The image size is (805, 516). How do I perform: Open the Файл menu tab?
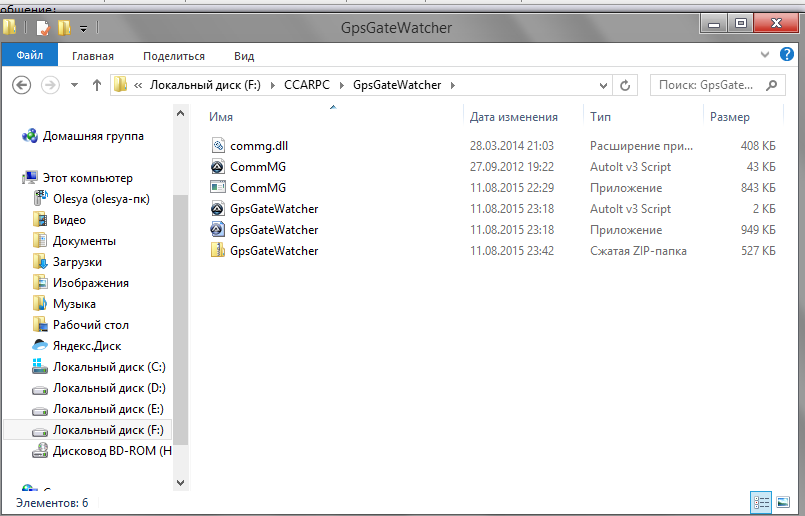pos(29,56)
